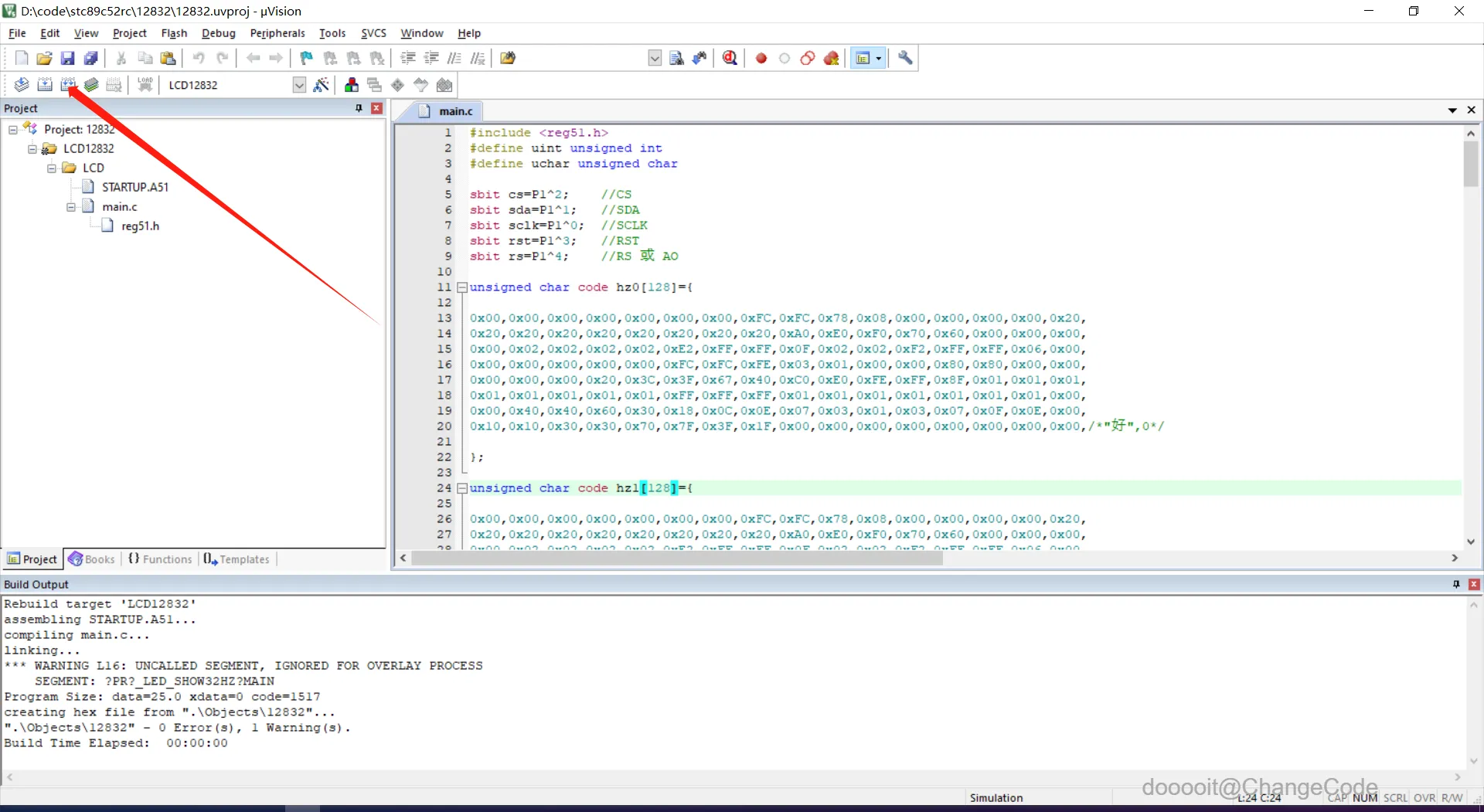The width and height of the screenshot is (1484, 812).
Task: Click the Kill all breakpoints icon
Action: [832, 58]
